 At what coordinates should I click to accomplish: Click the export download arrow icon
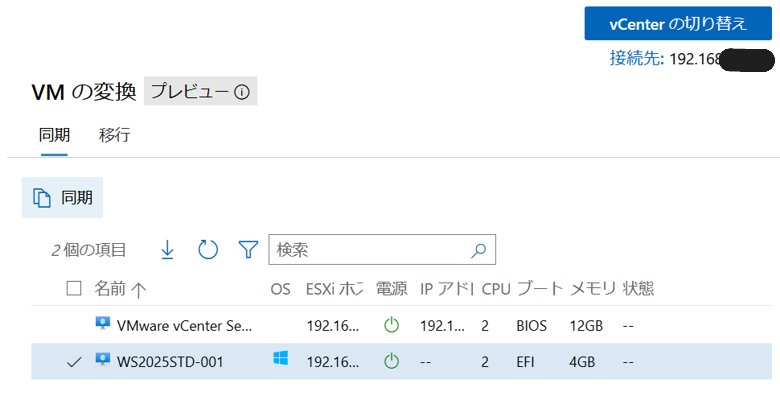[x=168, y=249]
